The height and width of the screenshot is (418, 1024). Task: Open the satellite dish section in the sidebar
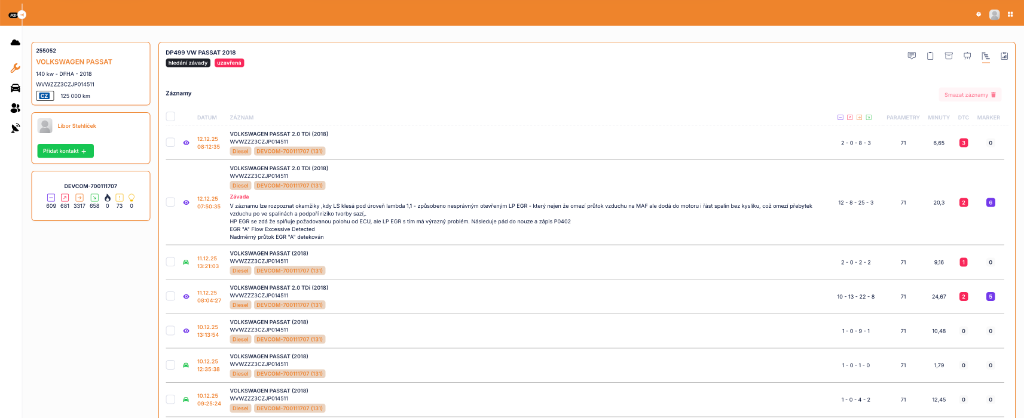tap(16, 129)
